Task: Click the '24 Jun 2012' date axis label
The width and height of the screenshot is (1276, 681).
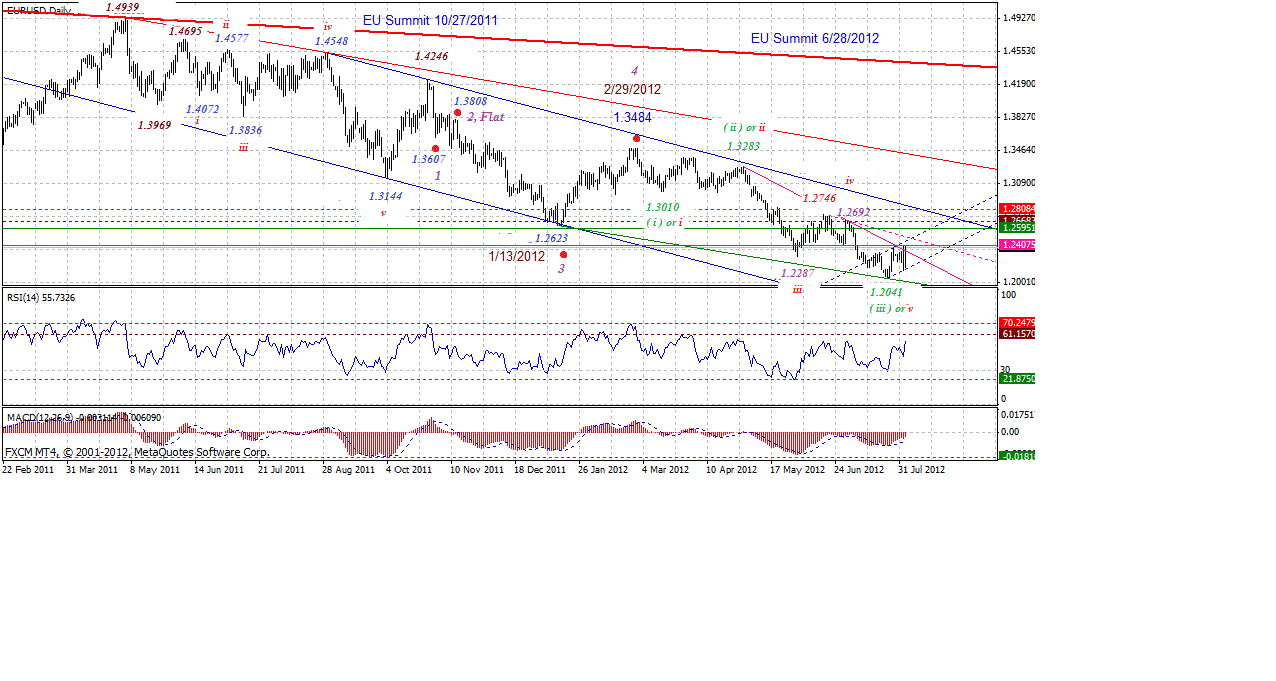Action: click(x=860, y=468)
